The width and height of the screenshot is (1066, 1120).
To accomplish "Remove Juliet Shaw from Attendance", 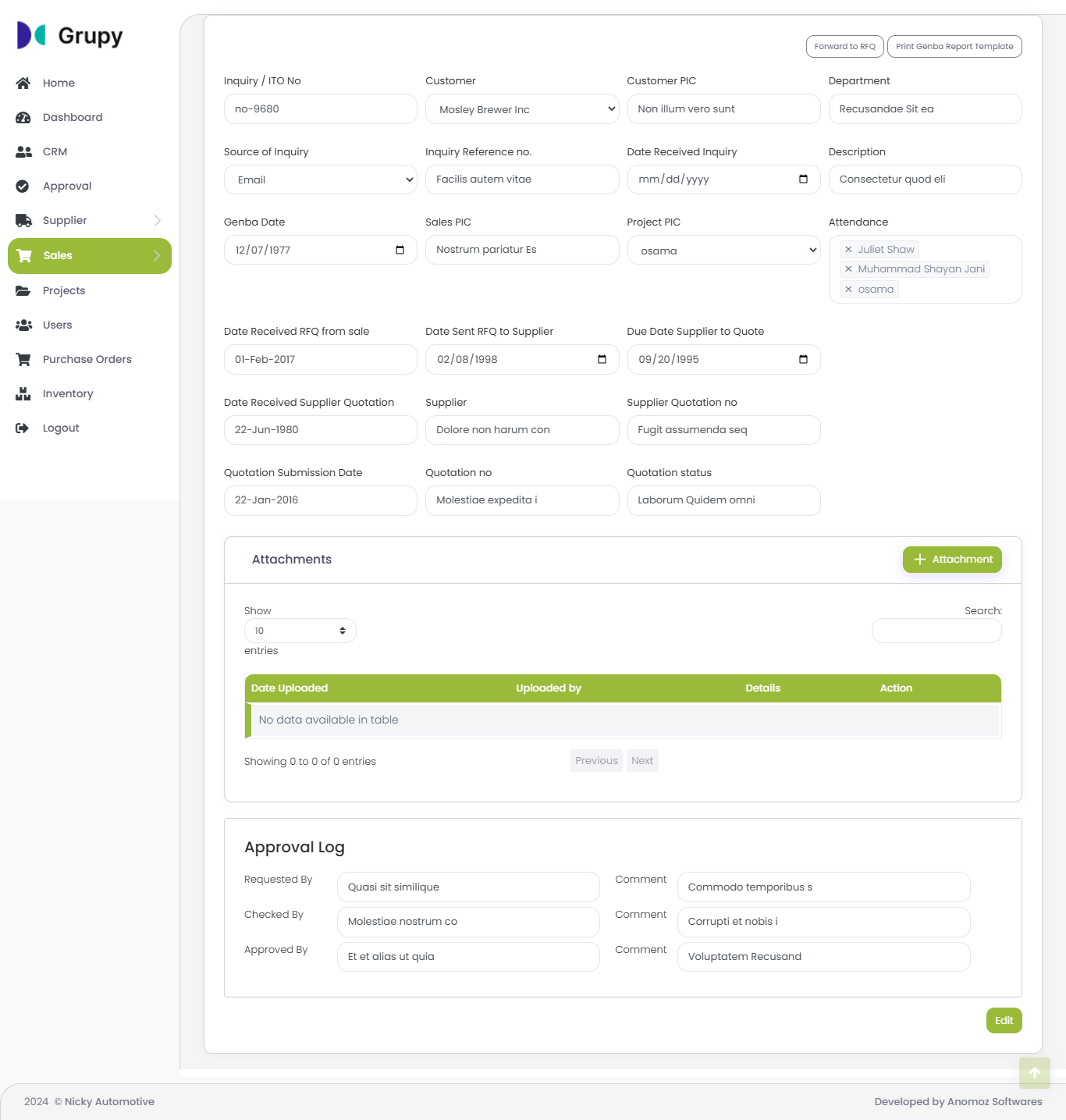I will (x=848, y=250).
